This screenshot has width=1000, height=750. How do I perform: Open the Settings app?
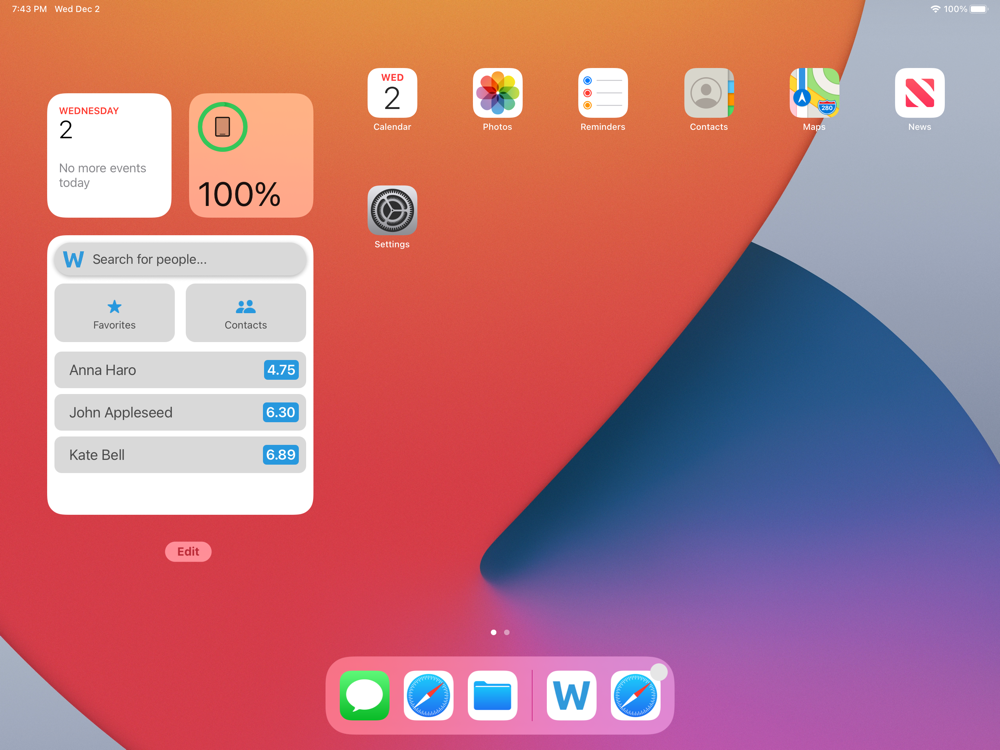[x=392, y=210]
